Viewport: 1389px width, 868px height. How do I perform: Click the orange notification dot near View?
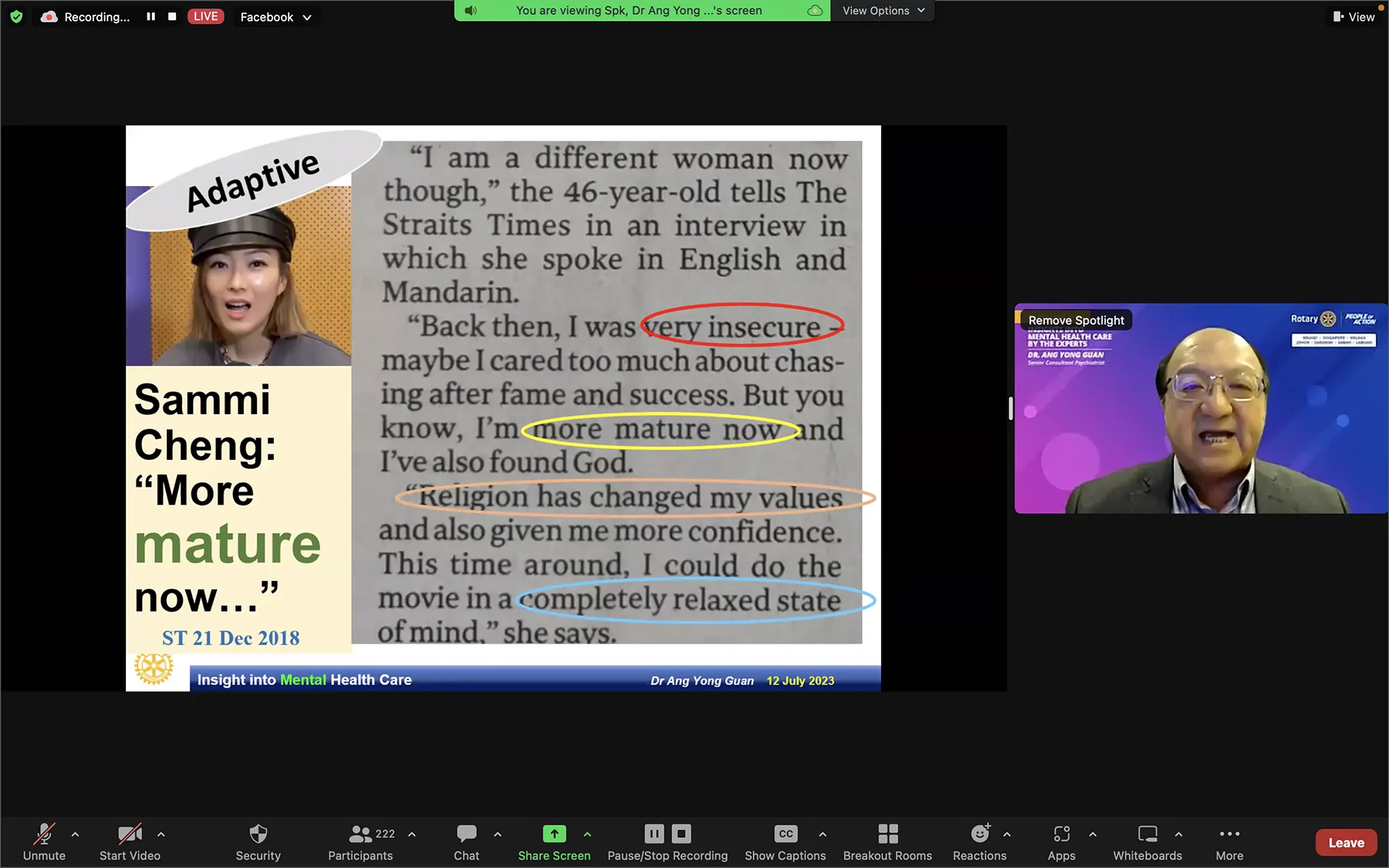(x=1381, y=8)
